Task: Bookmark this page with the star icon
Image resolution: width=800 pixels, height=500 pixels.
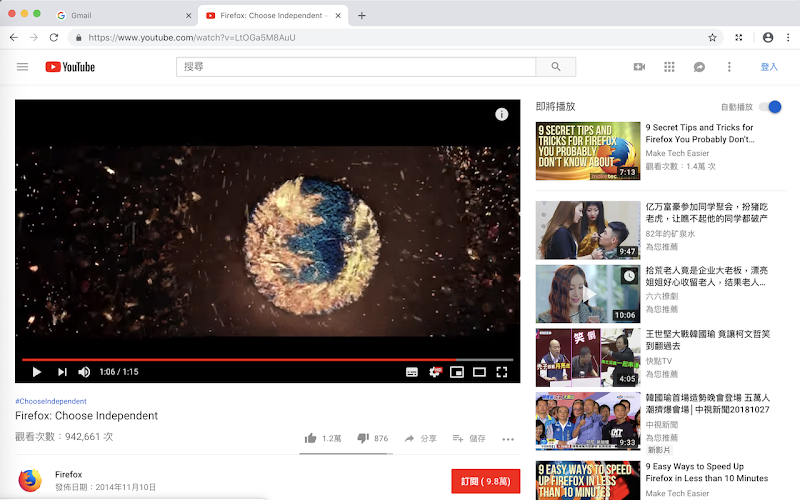Action: tap(712, 37)
